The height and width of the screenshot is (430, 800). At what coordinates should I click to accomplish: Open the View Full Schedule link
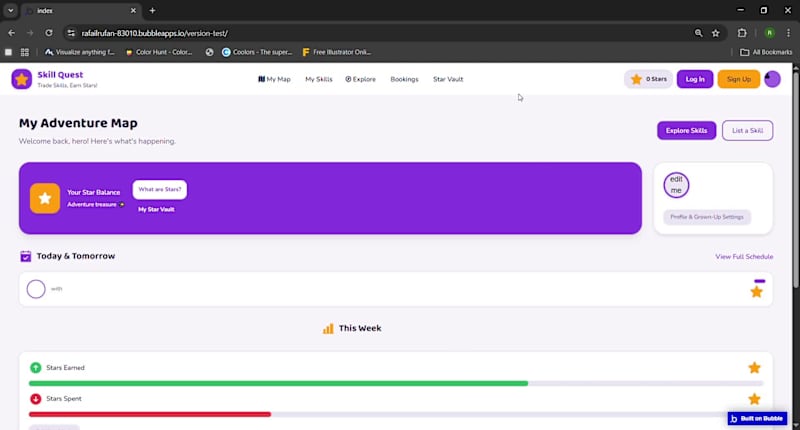[744, 257]
